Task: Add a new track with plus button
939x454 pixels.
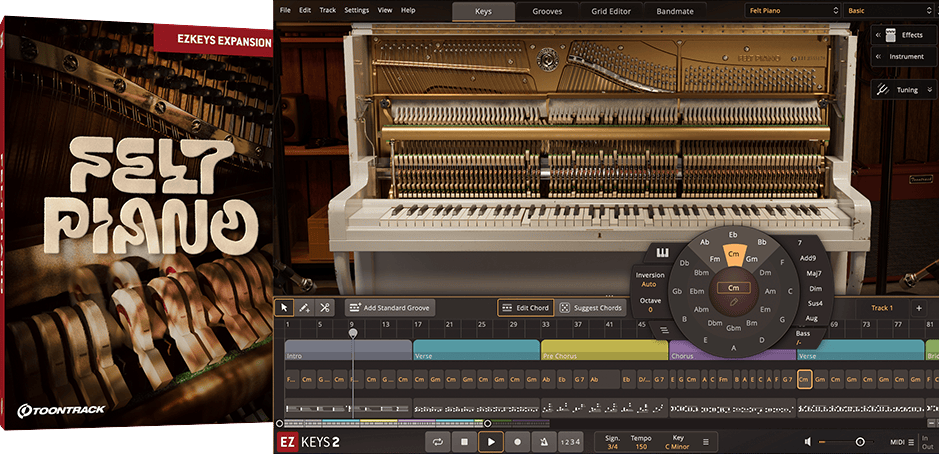Action: (919, 308)
